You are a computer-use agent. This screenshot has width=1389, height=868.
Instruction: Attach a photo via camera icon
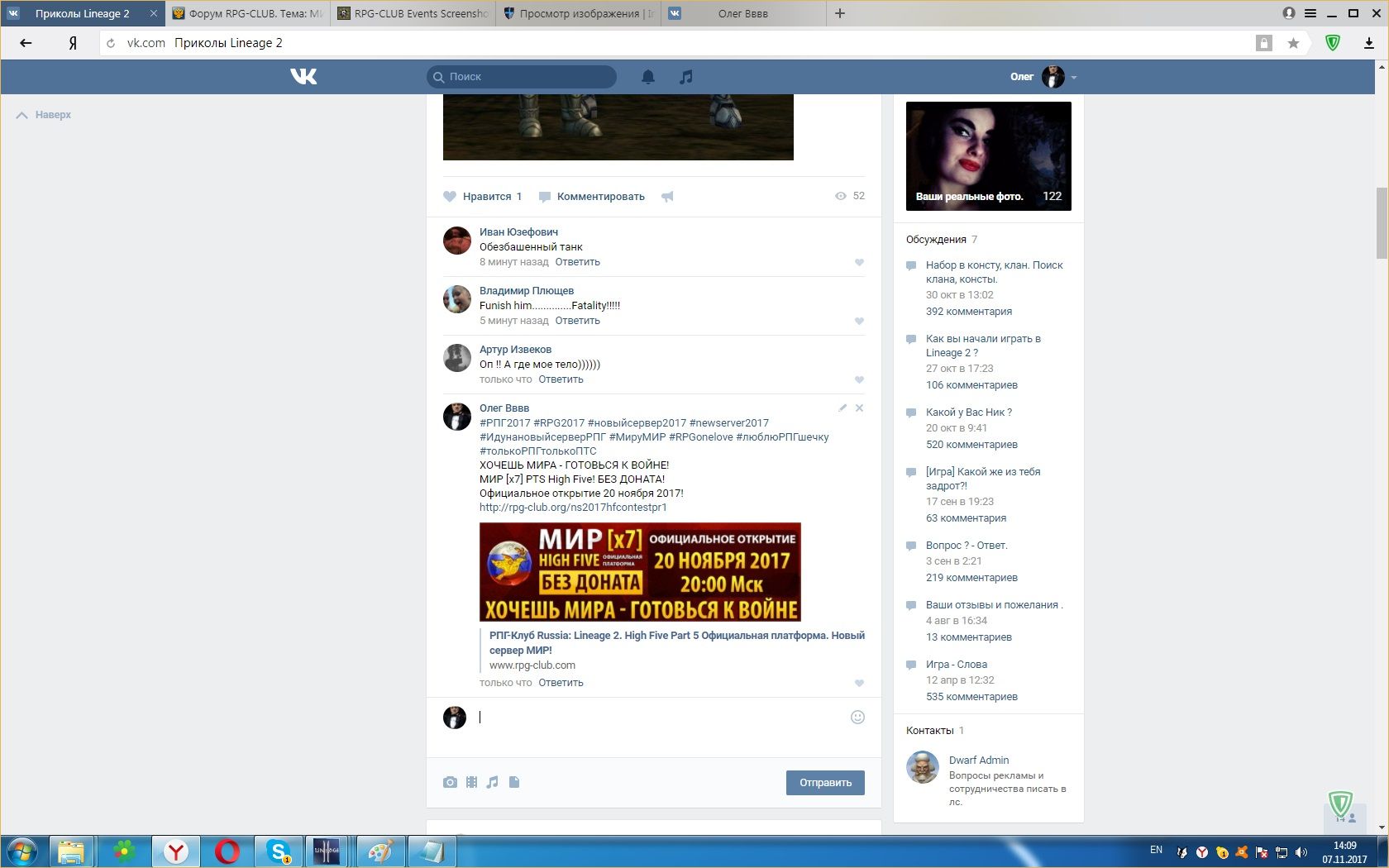pos(450,782)
